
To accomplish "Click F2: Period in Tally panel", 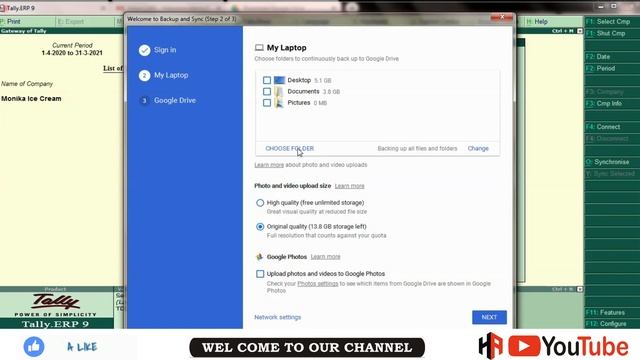I will [600, 69].
